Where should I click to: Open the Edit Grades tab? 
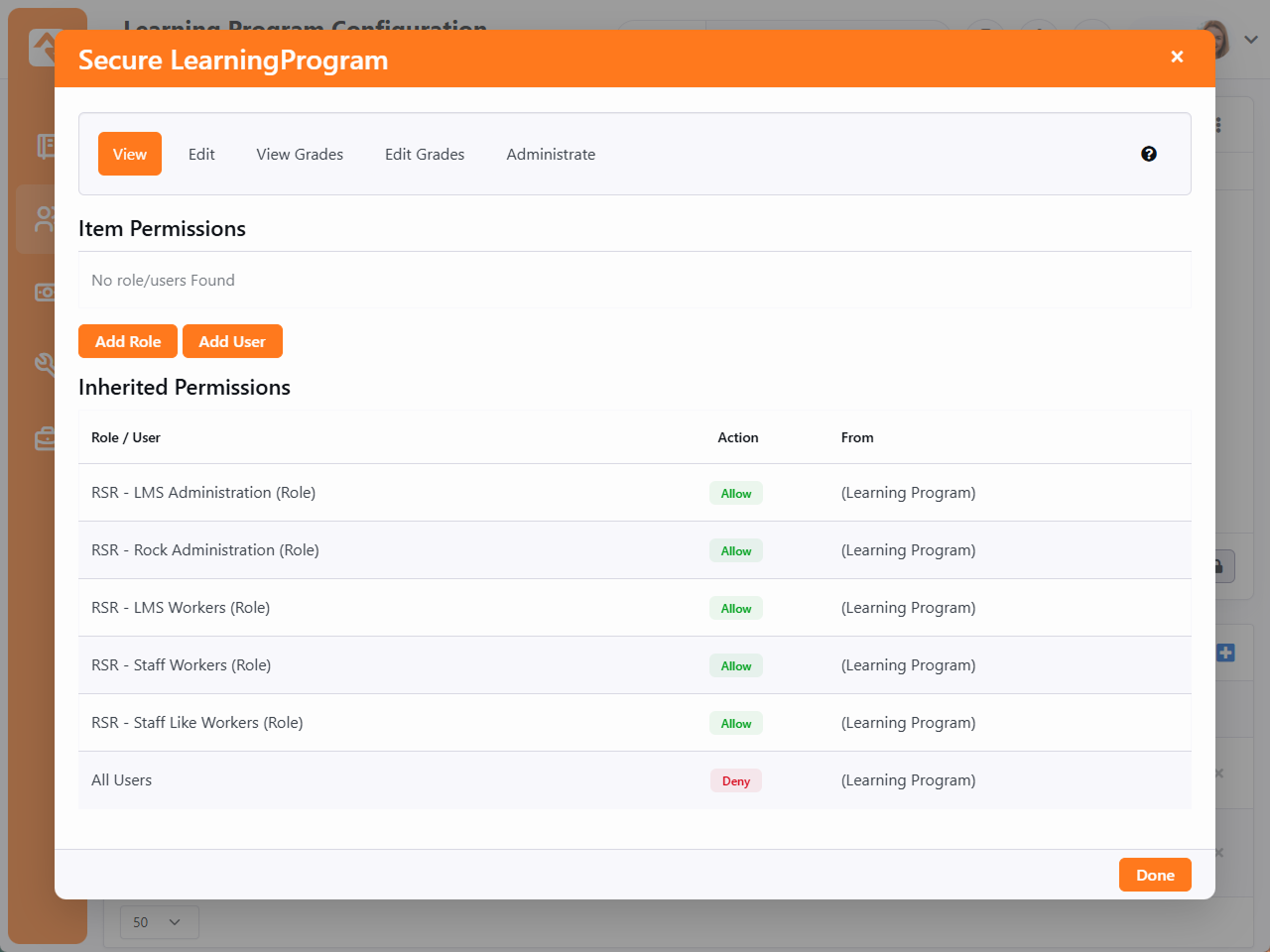click(x=425, y=154)
